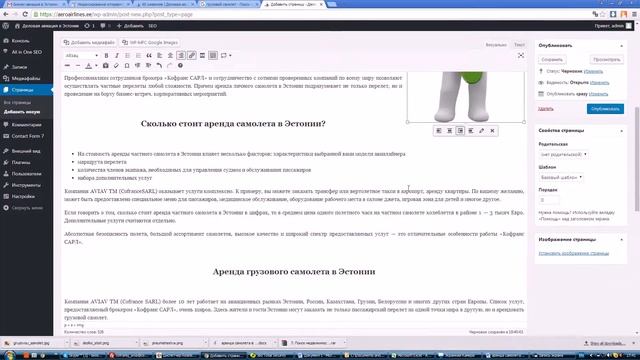Image resolution: width=640 pixels, height=360 pixels.
Task: Open Media library menu in sidebar
Action: coord(27,78)
